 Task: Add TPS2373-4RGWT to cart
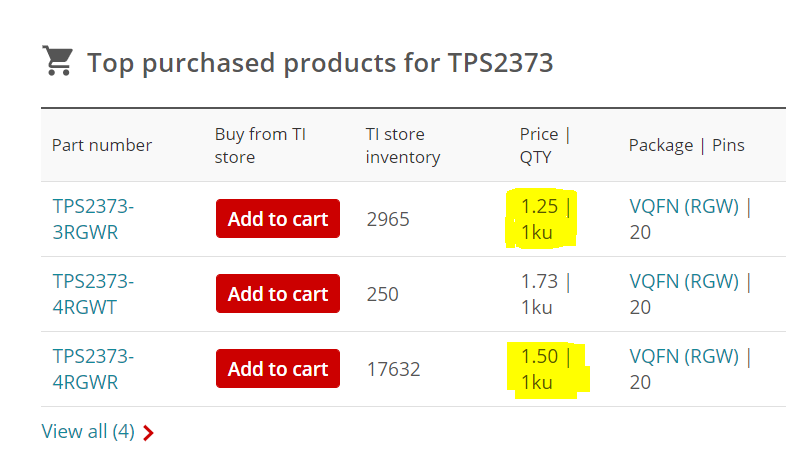(278, 293)
